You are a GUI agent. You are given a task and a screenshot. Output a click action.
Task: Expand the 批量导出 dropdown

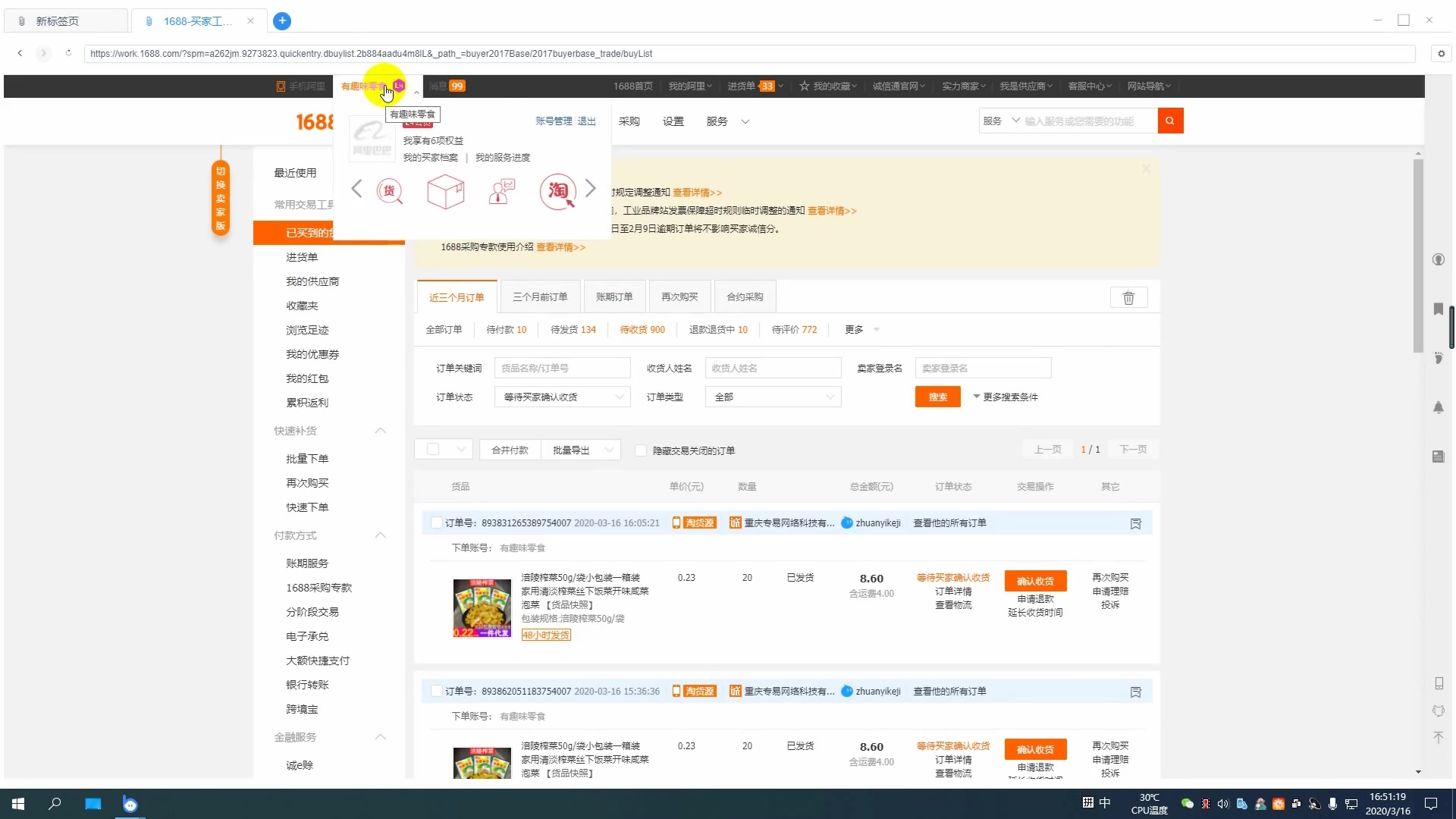pos(581,450)
